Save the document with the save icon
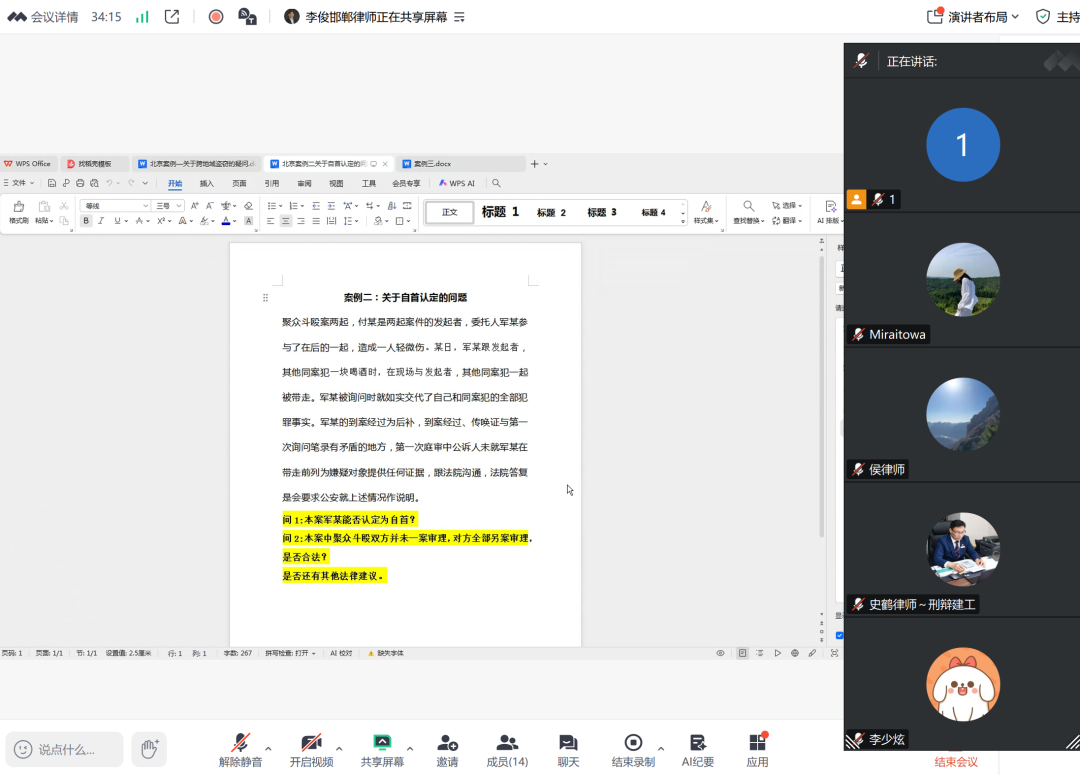1080x775 pixels. point(52,183)
